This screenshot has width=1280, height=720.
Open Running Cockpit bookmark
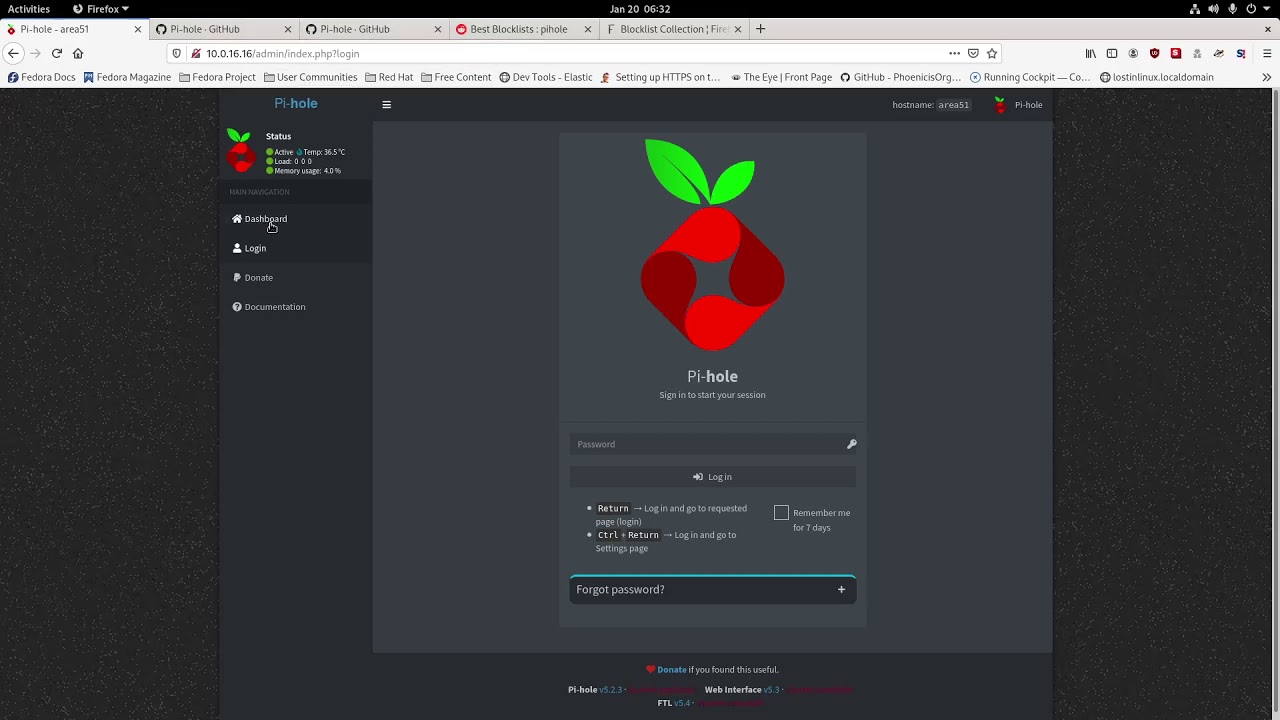click(x=1030, y=77)
